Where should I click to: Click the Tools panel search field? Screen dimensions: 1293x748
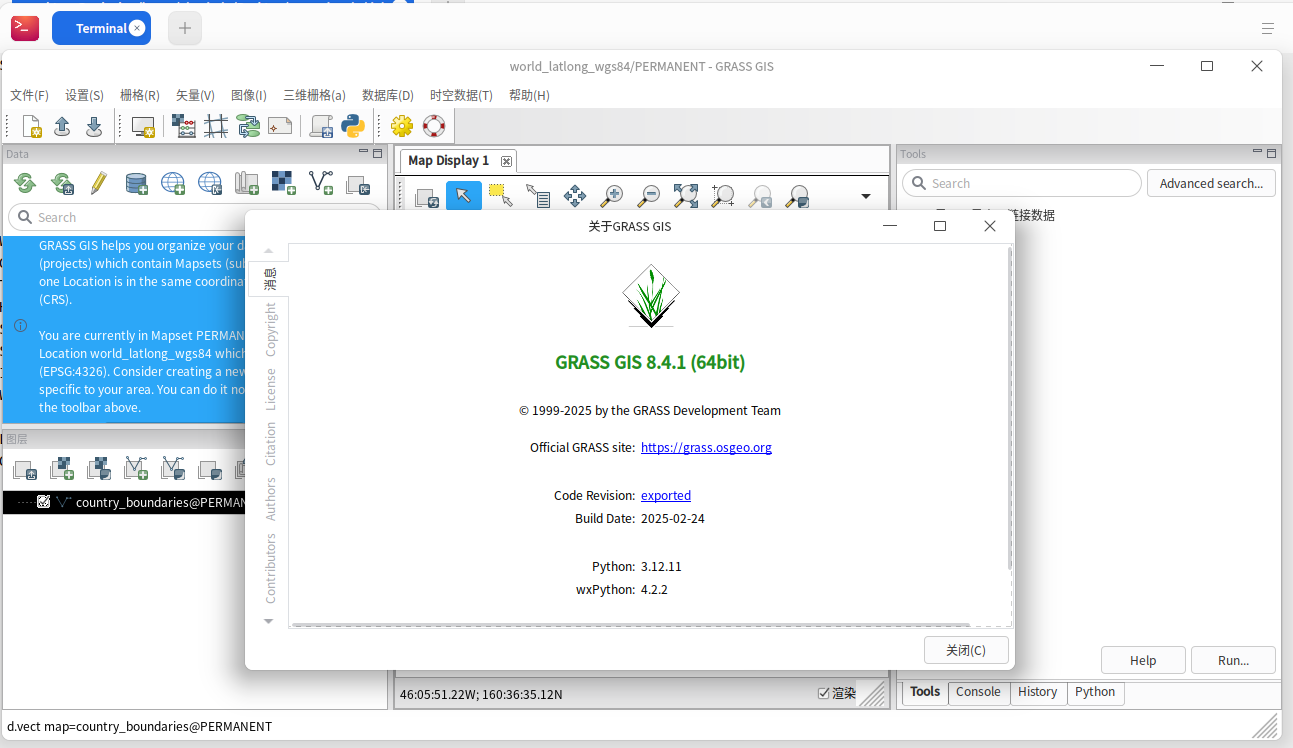[1022, 183]
